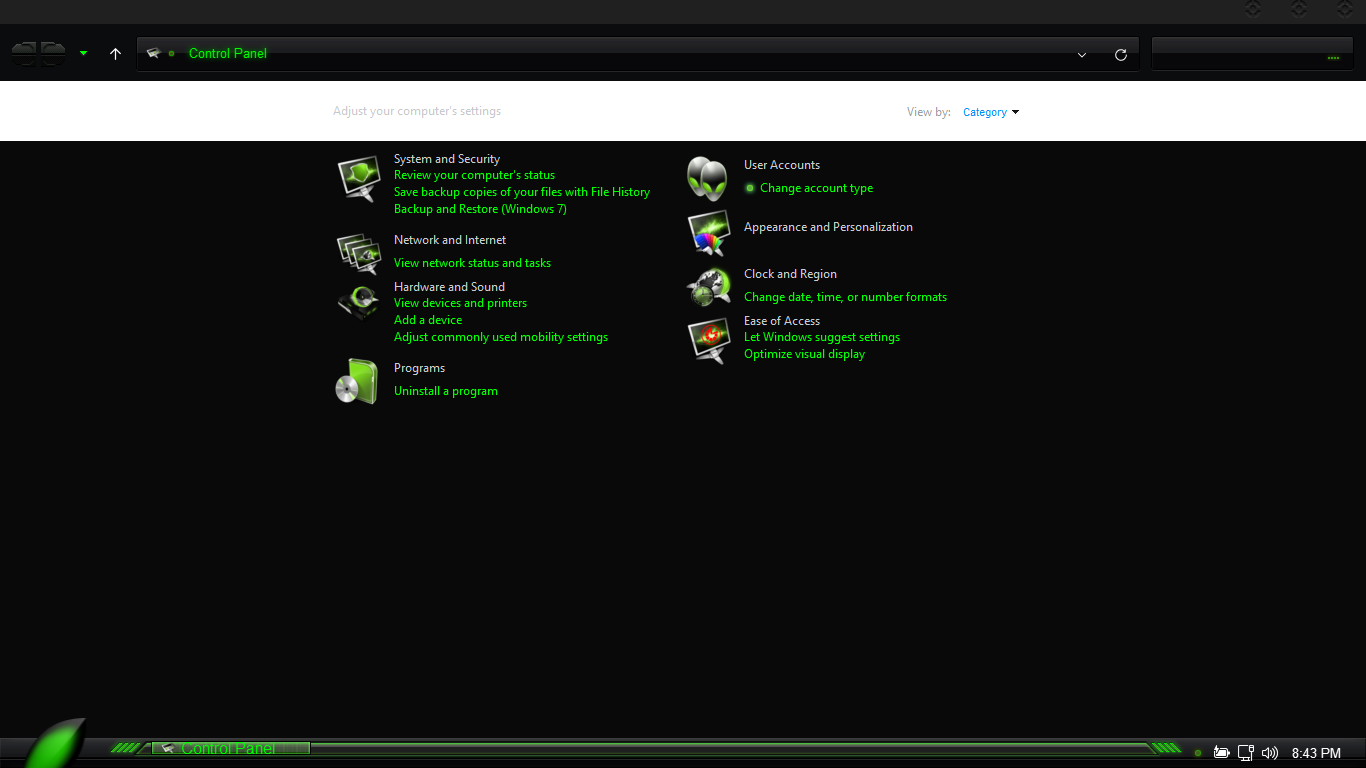The image size is (1366, 768).
Task: Refresh the Control Panel view
Action: [1121, 55]
